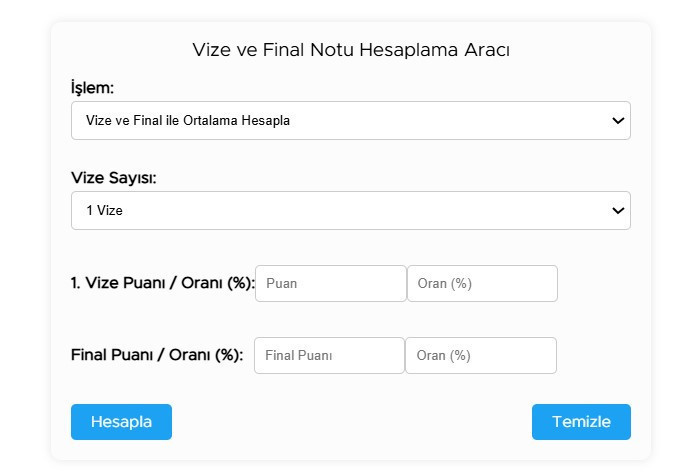689x475 pixels.
Task: Focus the 1. Vize Puan input field
Action: pos(331,283)
